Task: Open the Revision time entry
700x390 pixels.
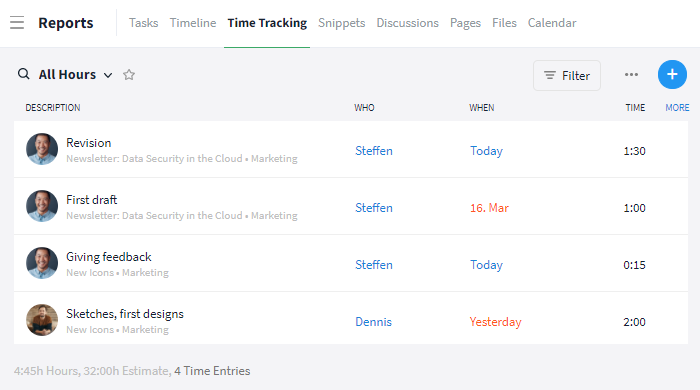Action: pyautogui.click(x=88, y=143)
